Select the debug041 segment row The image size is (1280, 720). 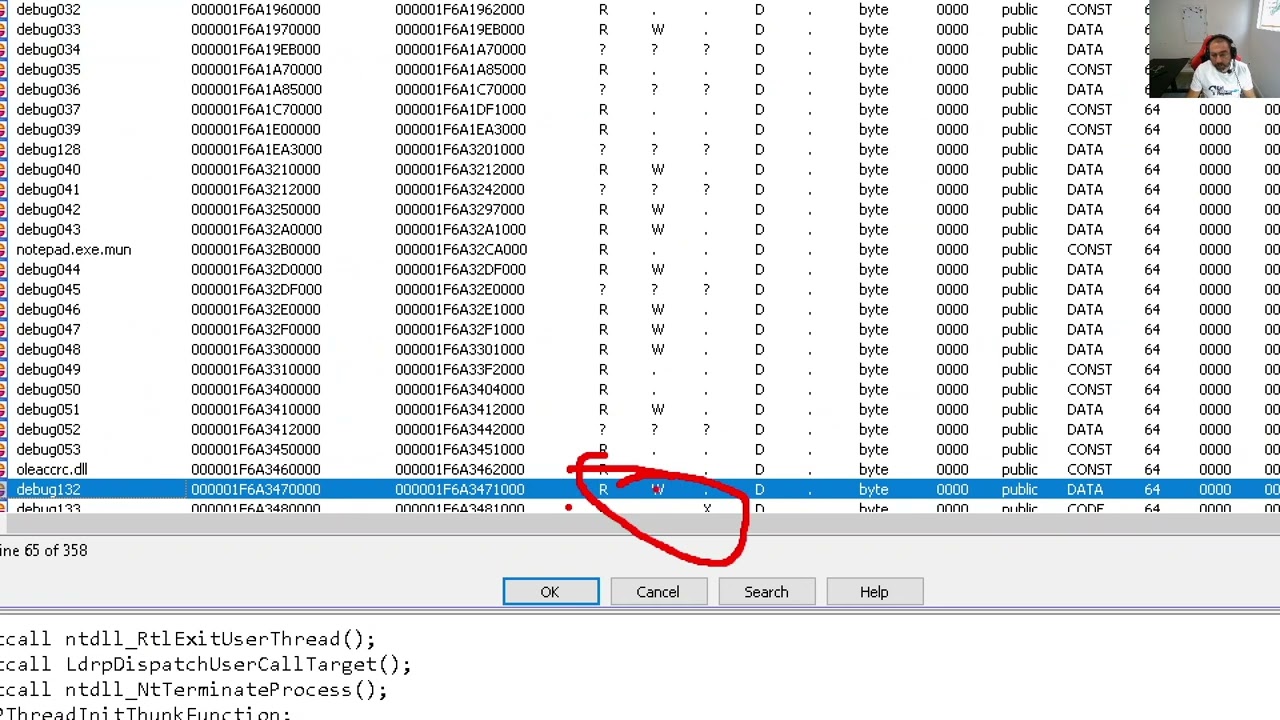click(x=640, y=189)
